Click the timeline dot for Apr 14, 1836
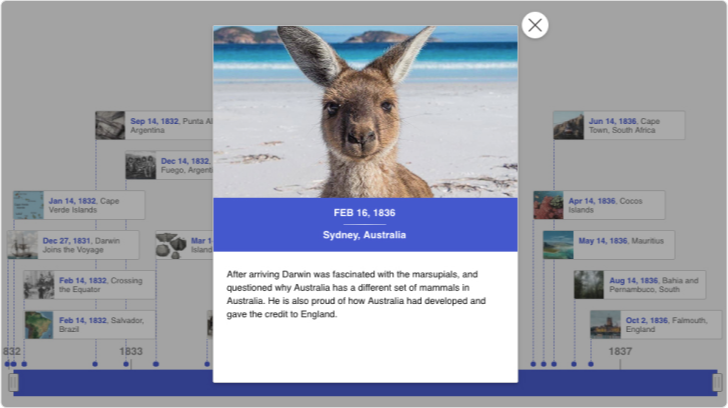The image size is (728, 408). click(533, 364)
